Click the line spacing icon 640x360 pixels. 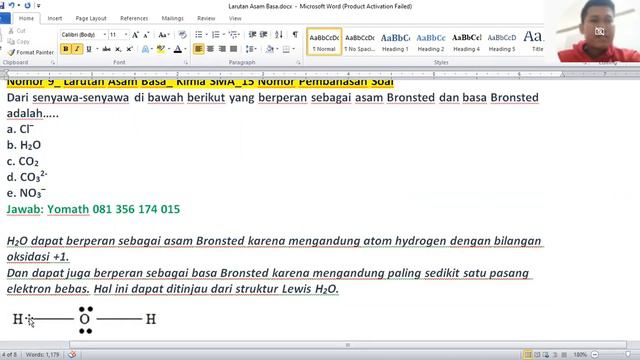tap(249, 49)
